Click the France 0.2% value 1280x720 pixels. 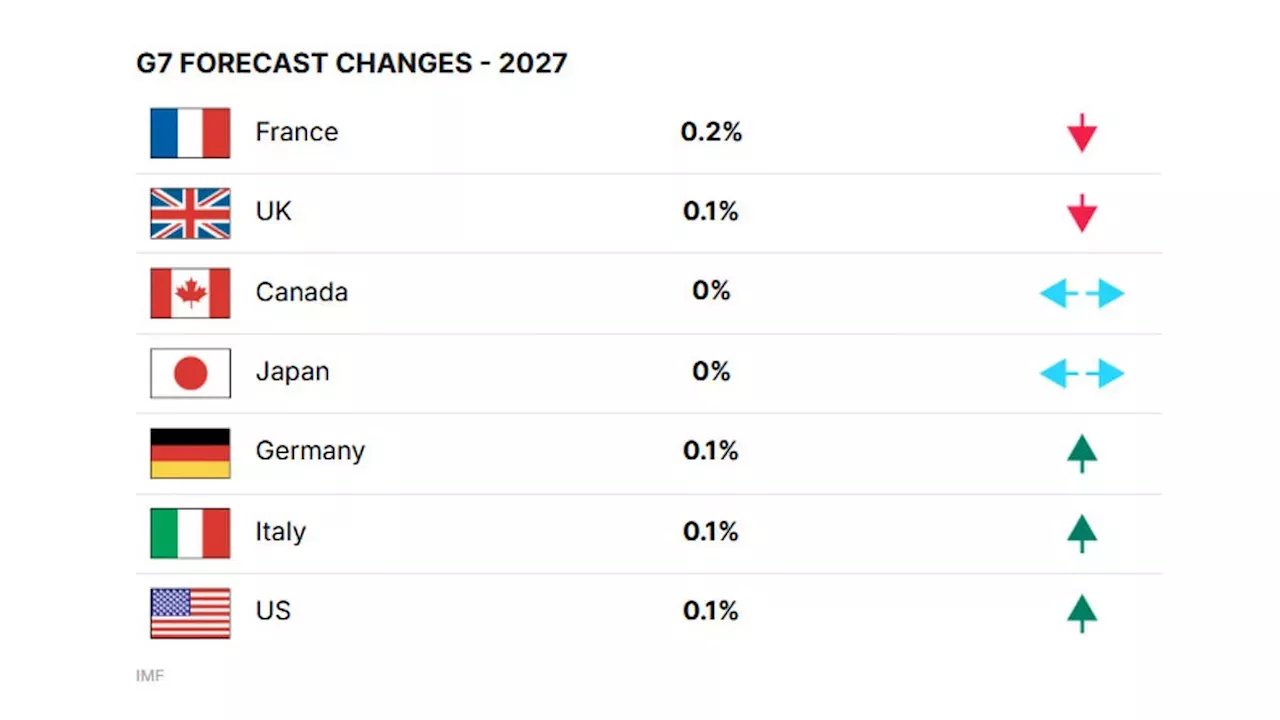click(711, 132)
